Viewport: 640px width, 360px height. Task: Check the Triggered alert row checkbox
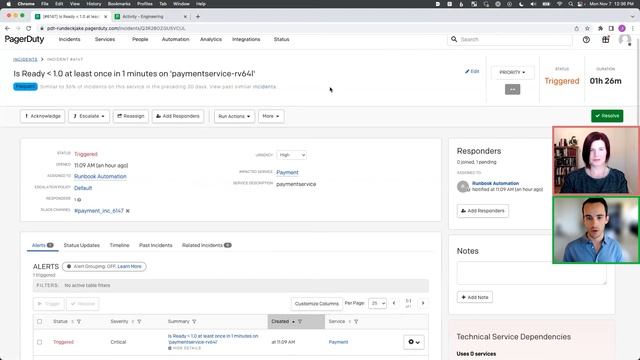pos(40,342)
